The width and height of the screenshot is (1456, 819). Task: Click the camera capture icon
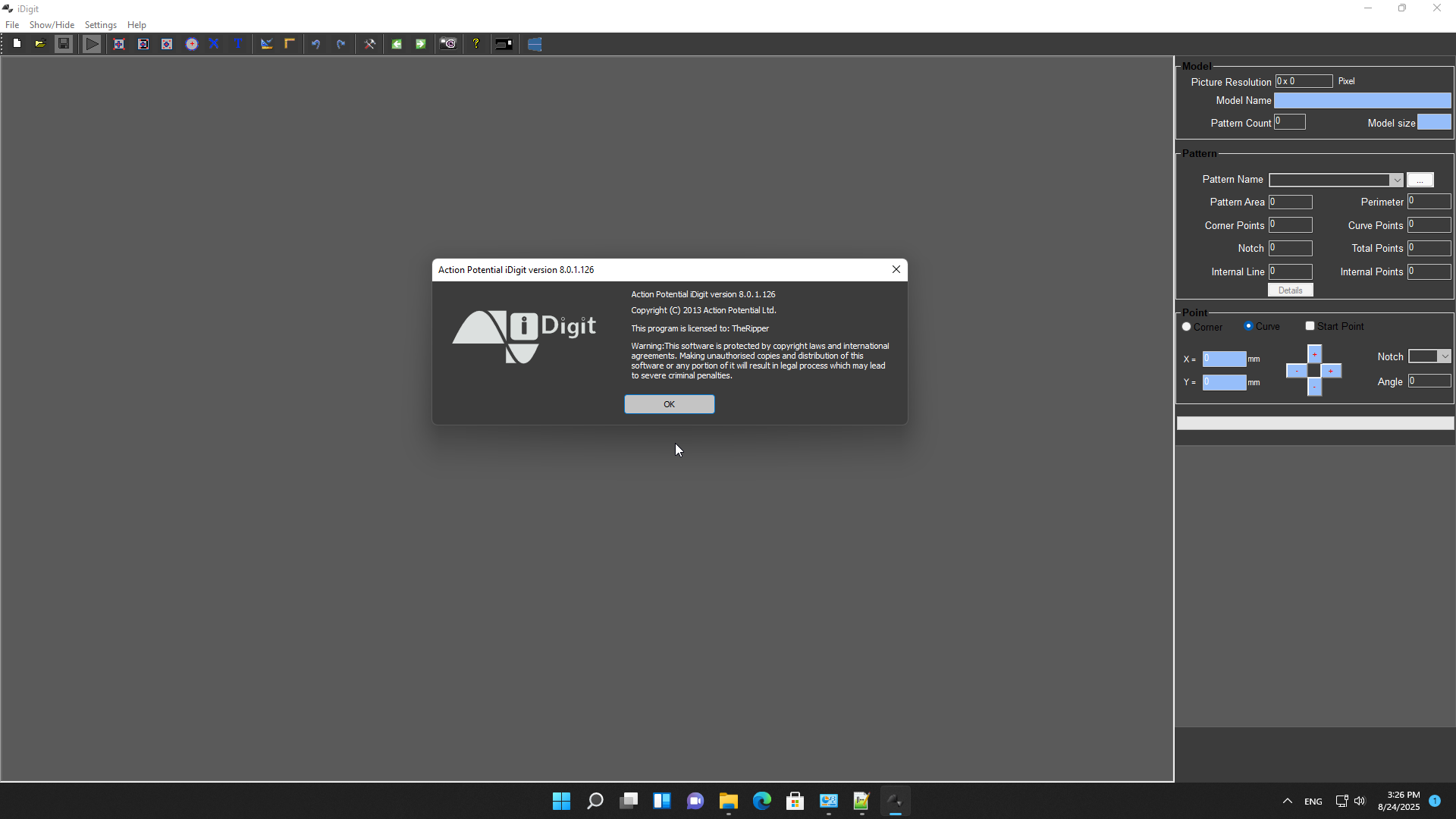pos(449,44)
